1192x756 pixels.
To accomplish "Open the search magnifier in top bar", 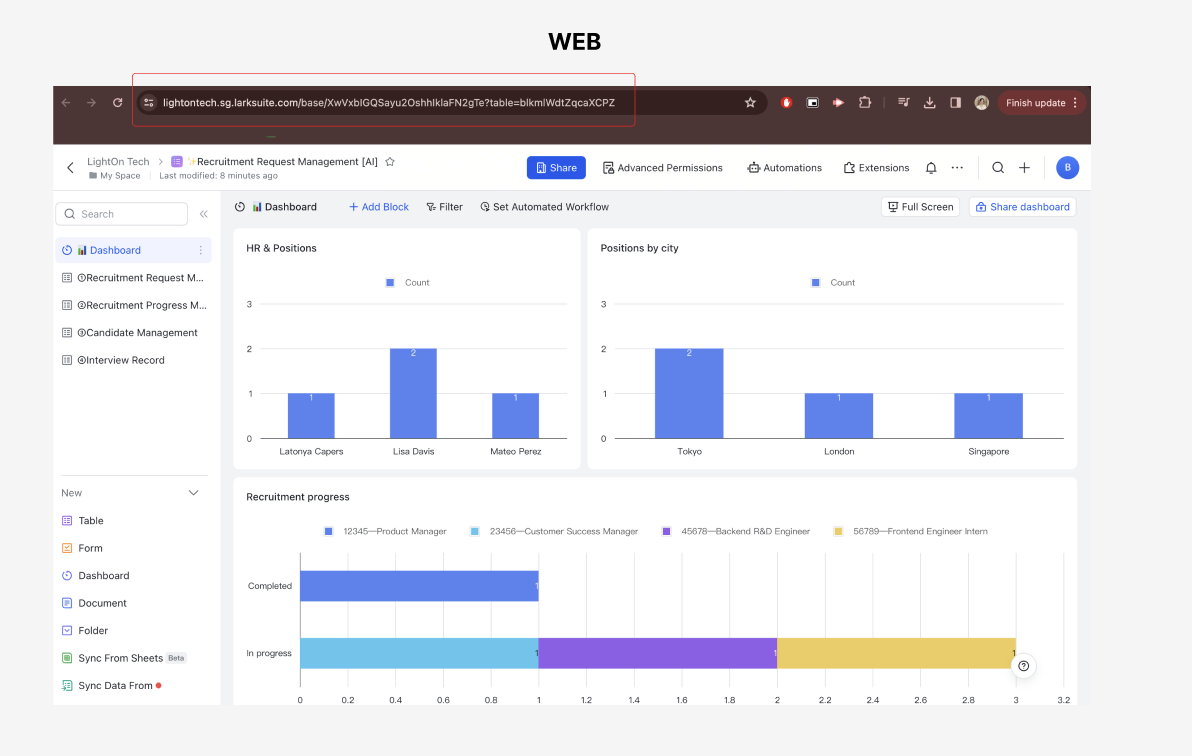I will pyautogui.click(x=998, y=168).
